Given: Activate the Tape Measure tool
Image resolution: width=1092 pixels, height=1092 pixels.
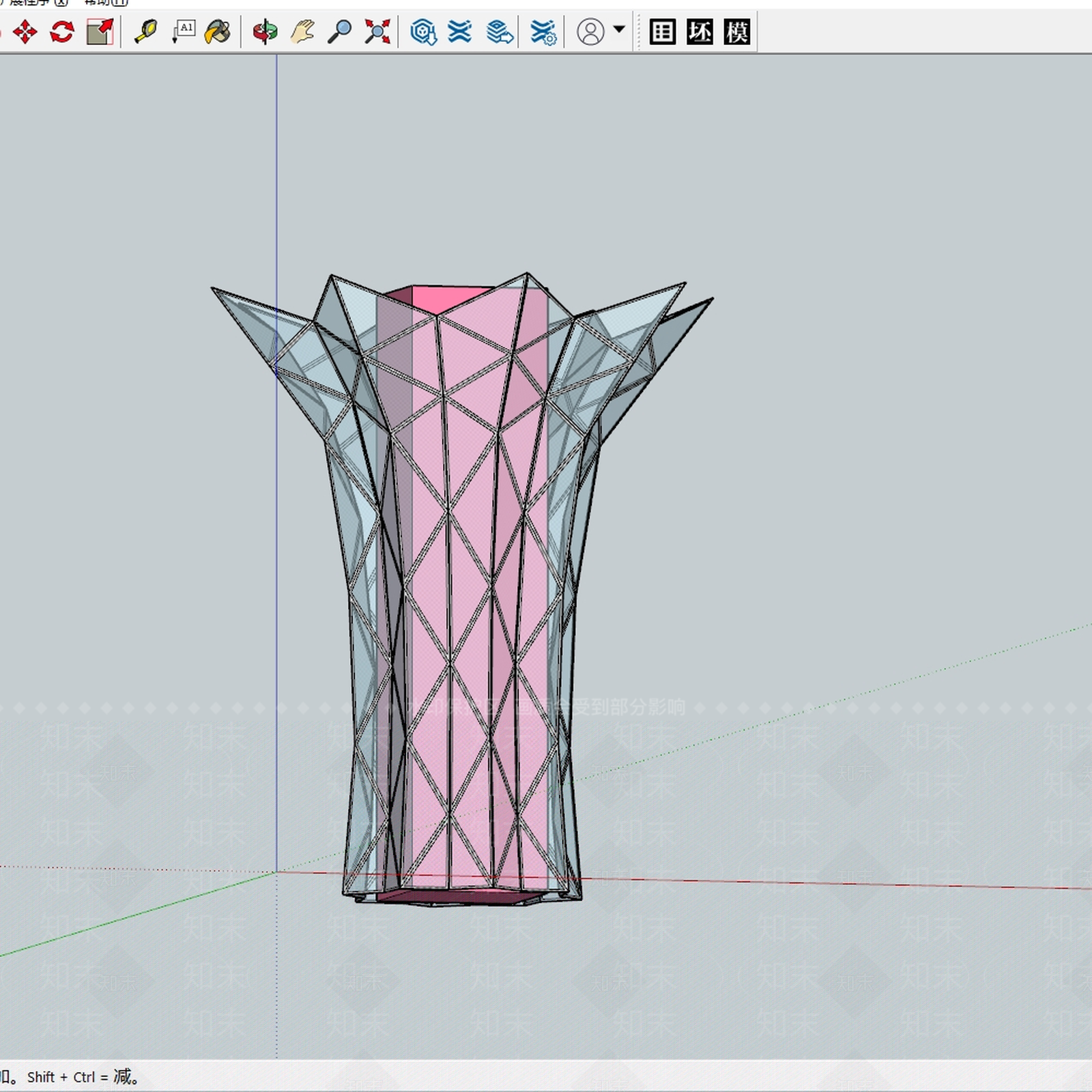Looking at the screenshot, I should coord(145,32).
